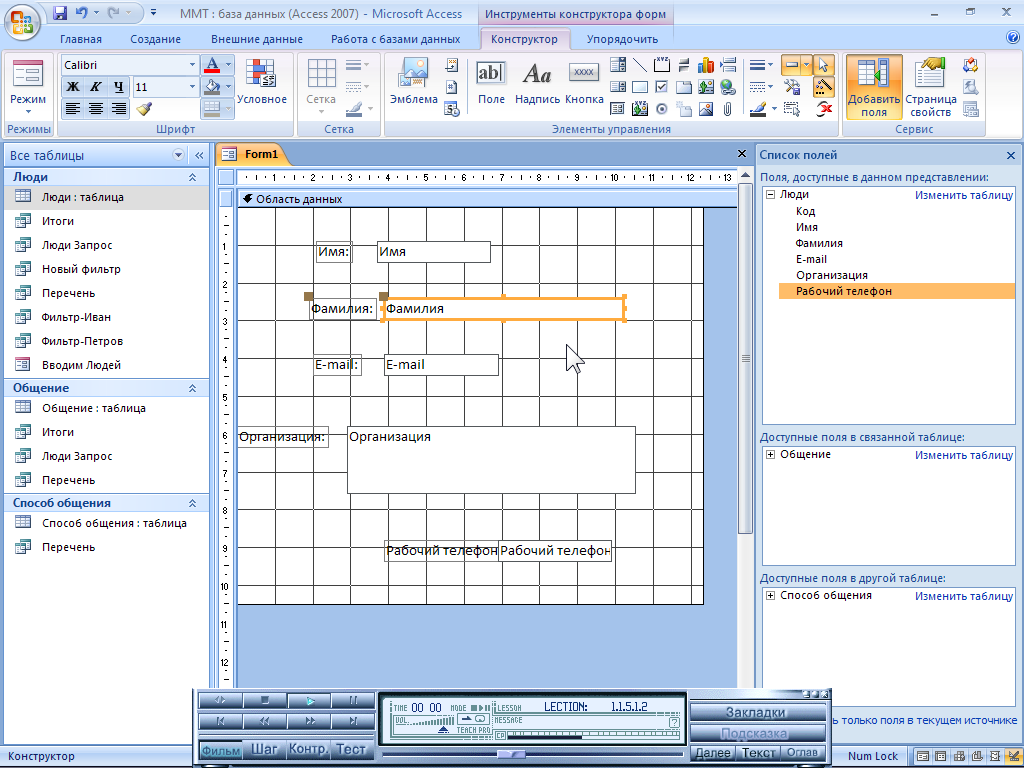Collapse the Люди navigation group
1024x768 pixels.
[x=193, y=177]
